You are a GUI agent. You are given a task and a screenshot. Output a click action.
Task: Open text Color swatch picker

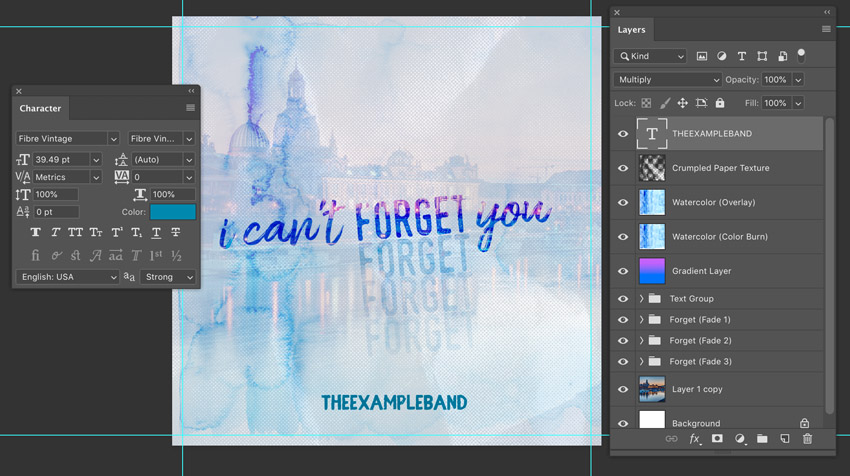tap(172, 212)
